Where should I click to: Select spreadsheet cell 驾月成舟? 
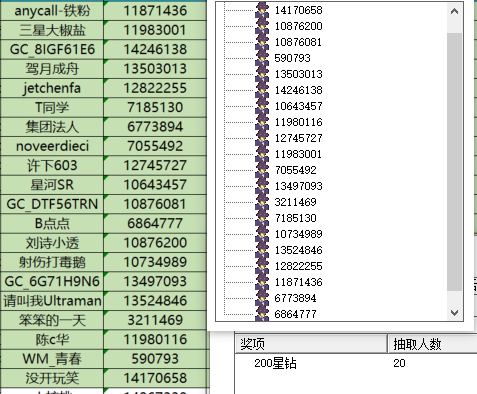click(x=52, y=69)
